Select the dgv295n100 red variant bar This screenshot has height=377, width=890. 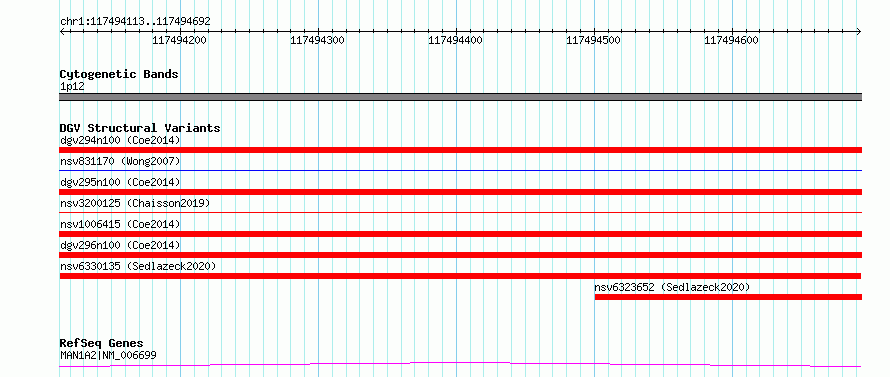[461, 192]
